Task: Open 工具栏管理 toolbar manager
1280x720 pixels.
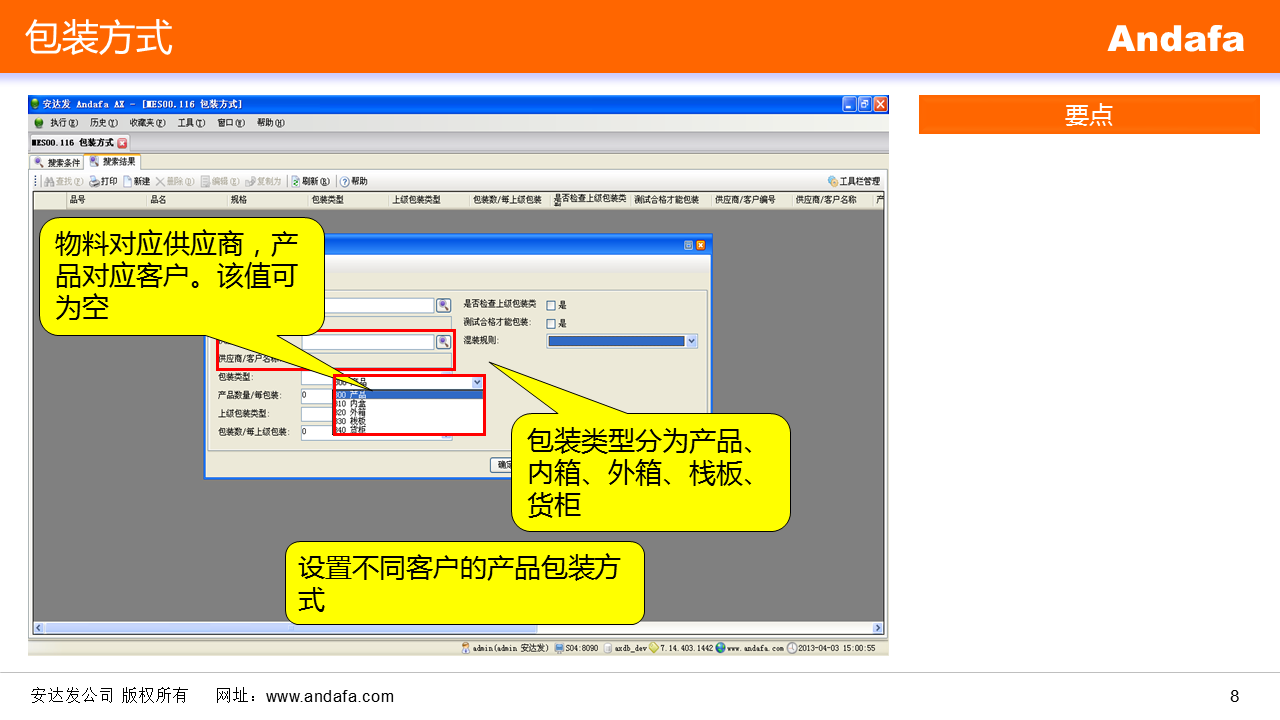Action: tap(853, 181)
